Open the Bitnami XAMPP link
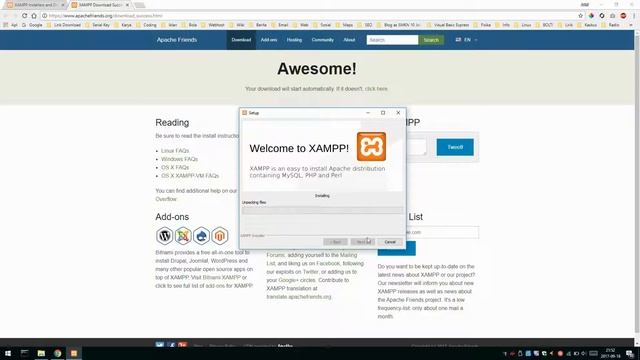The image size is (640, 360). click(x=222, y=278)
